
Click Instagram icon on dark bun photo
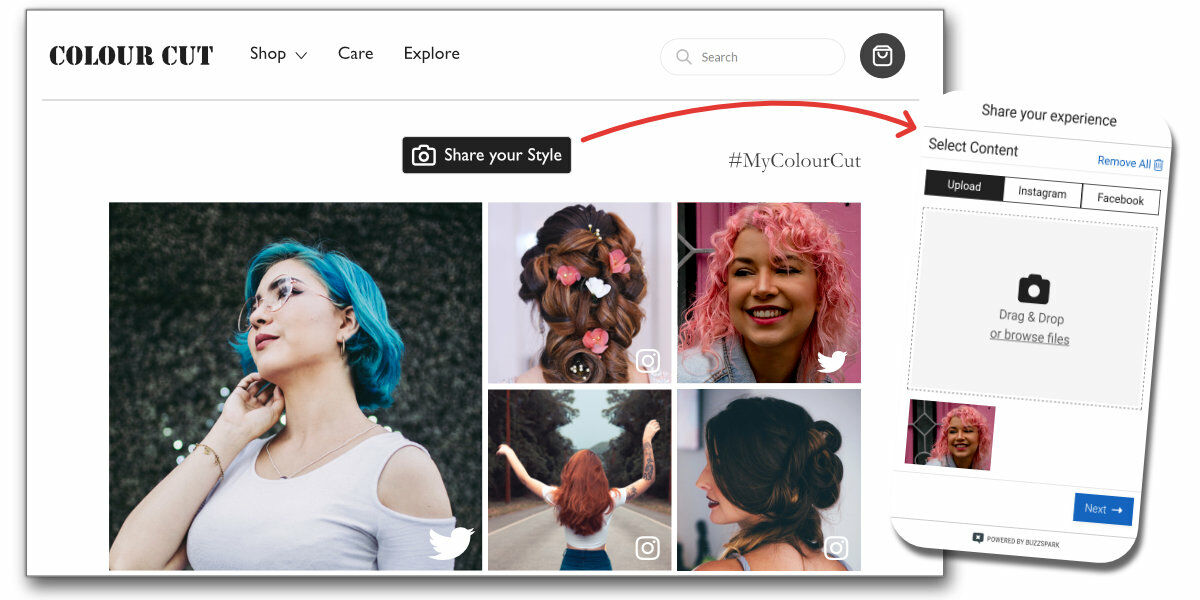[x=836, y=548]
